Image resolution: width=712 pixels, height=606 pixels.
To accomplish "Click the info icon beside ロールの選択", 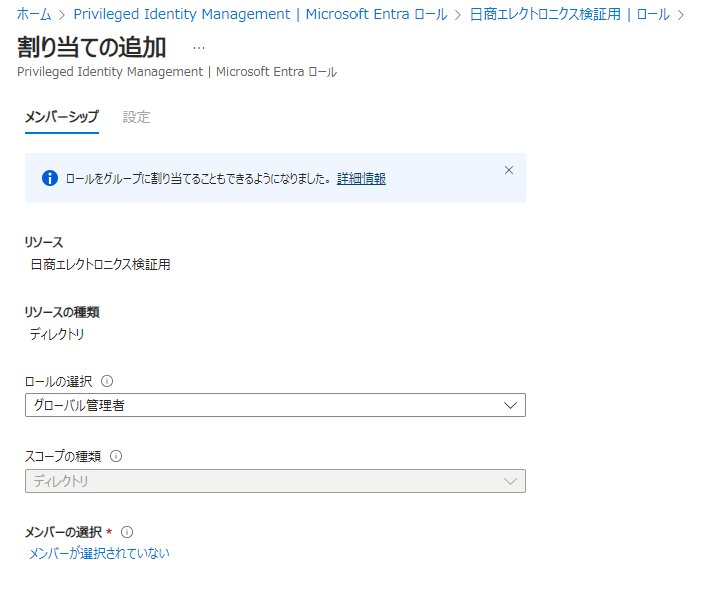I will click(x=107, y=381).
